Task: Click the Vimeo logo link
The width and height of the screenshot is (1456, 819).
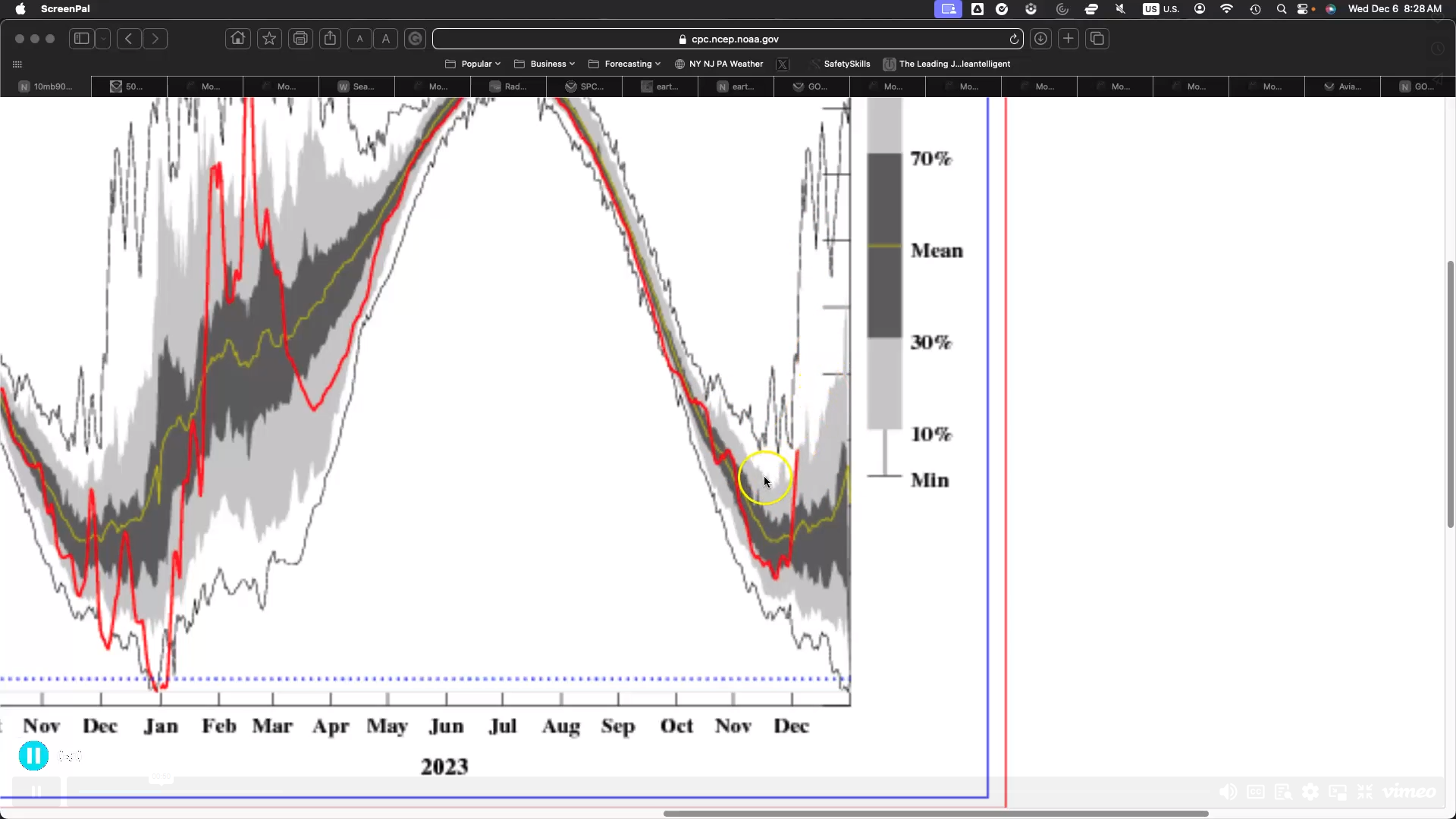Action: tap(1409, 792)
